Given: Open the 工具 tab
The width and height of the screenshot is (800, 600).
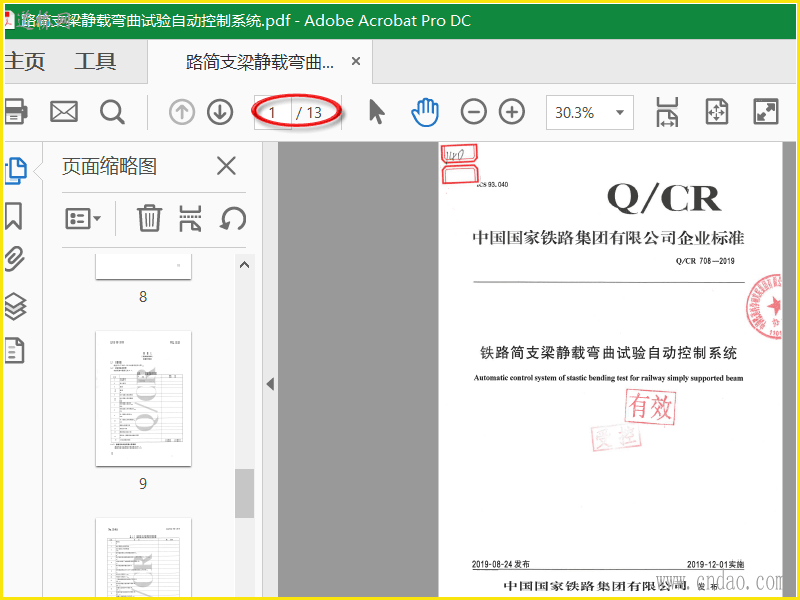Looking at the screenshot, I should [x=95, y=61].
